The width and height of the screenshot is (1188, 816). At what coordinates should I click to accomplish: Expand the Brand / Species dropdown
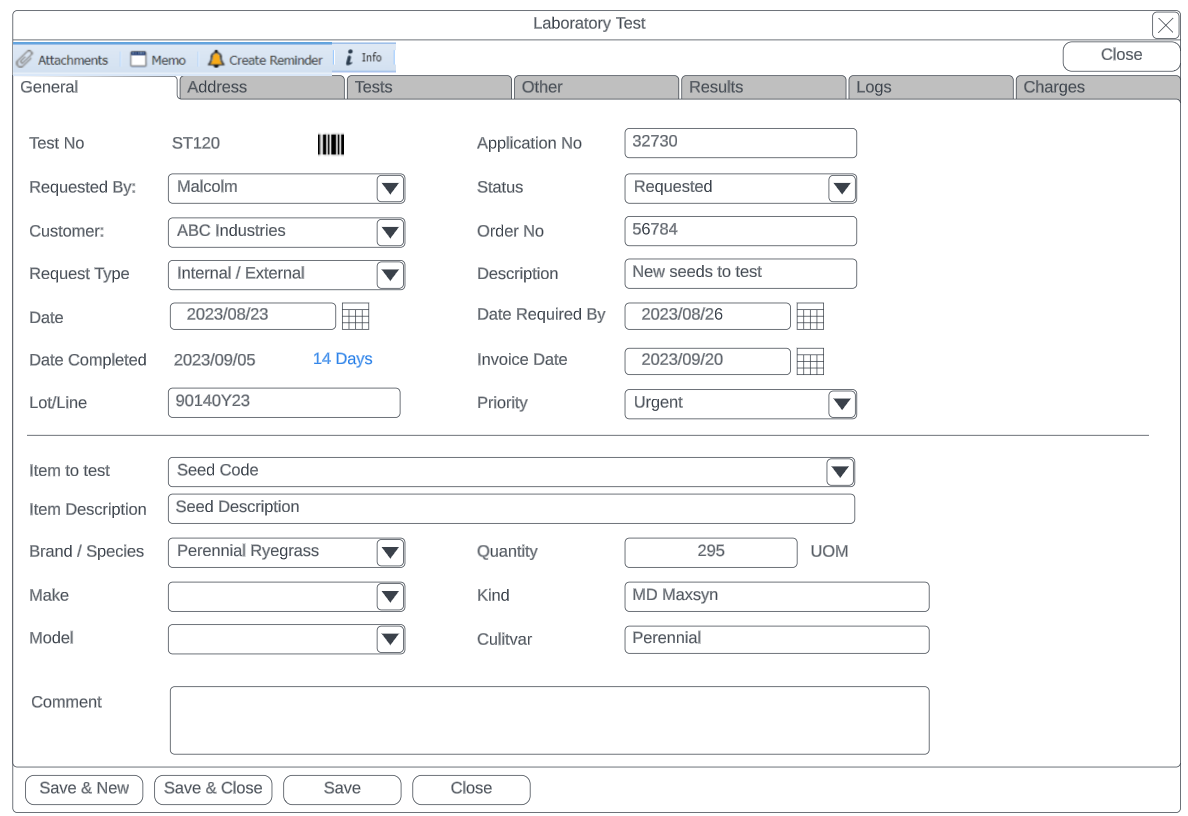point(390,553)
